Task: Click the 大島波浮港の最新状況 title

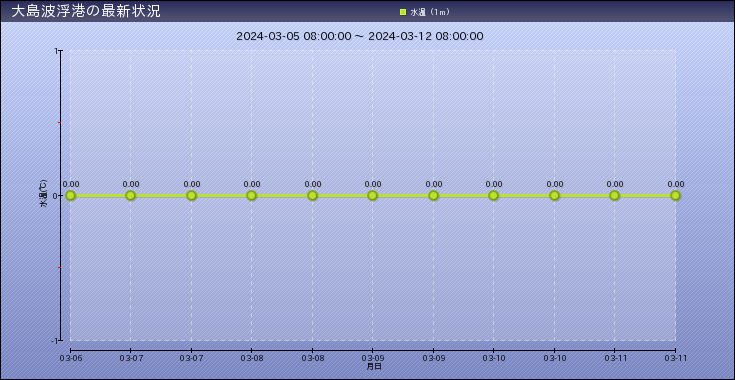Action: click(x=86, y=12)
